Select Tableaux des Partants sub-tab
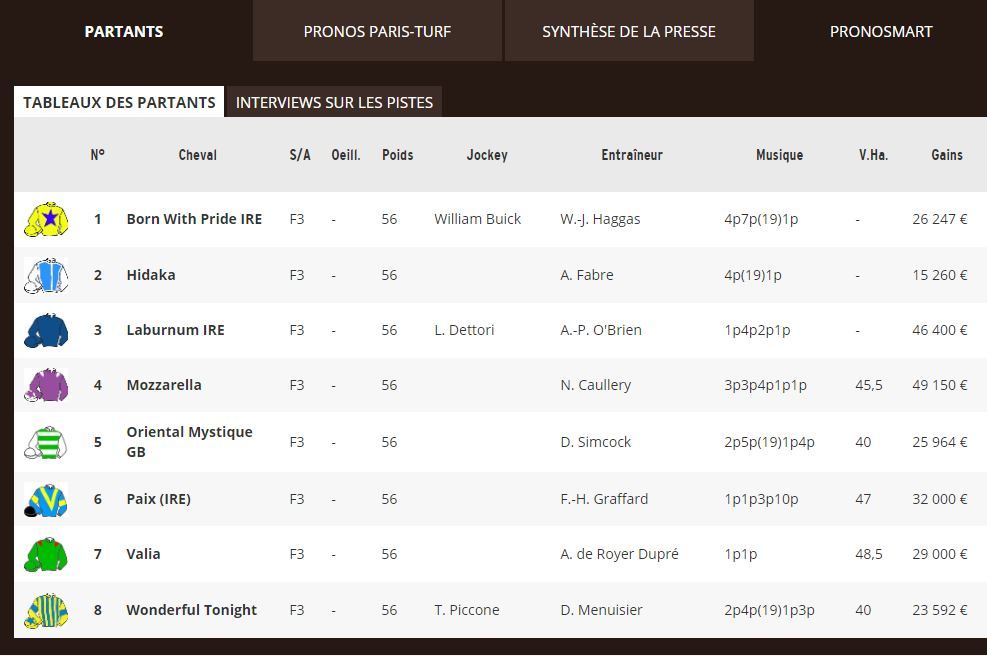Screen dimensions: 987x656 [x=119, y=102]
